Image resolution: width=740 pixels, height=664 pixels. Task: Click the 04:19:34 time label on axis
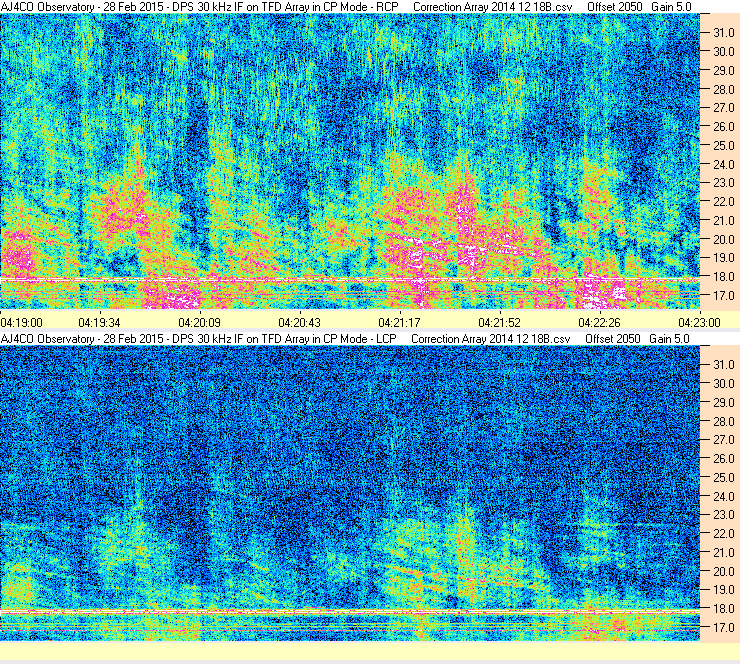click(x=99, y=323)
